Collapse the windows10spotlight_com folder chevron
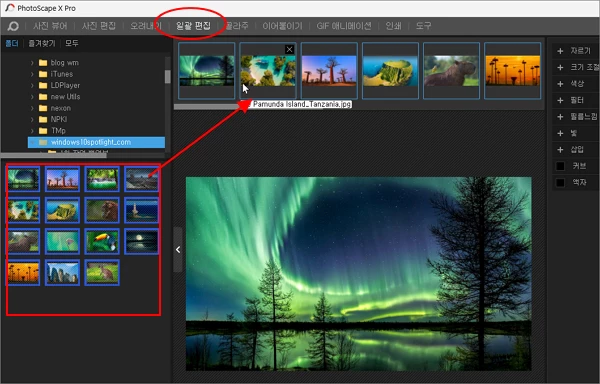This screenshot has width=600, height=384. click(x=32, y=142)
